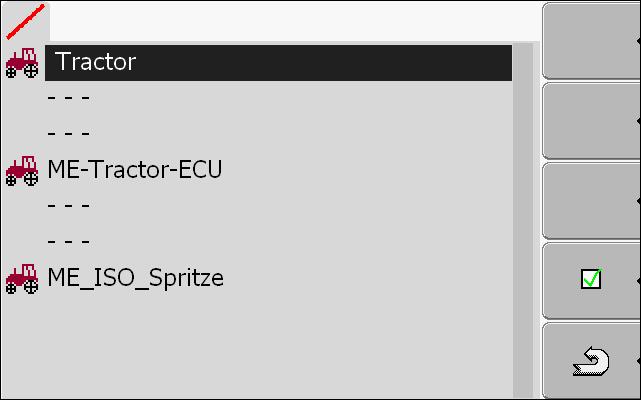Viewport: 641px width, 400px height.
Task: Click the tractor icon beside ME-Tractor-ECU
Action: 22,171
